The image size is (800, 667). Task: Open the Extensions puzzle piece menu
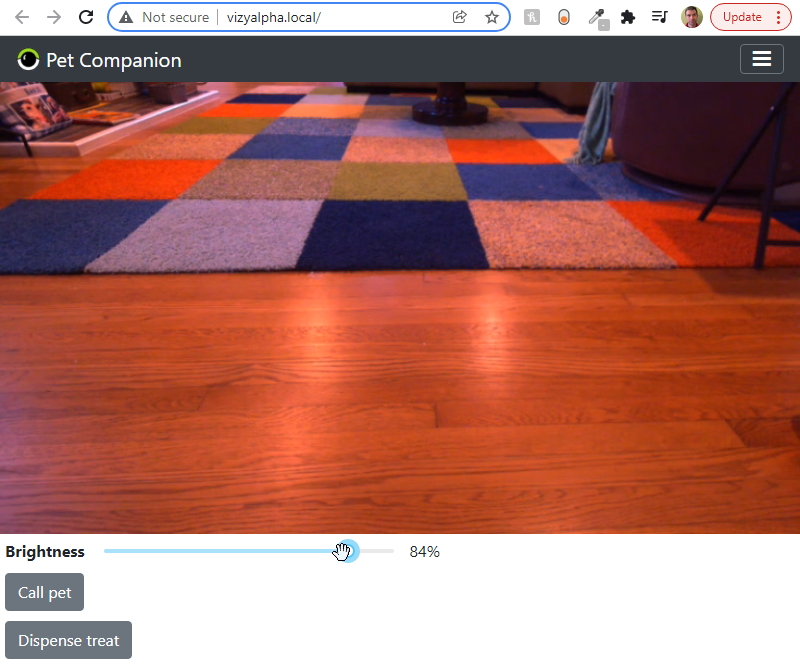click(x=628, y=17)
